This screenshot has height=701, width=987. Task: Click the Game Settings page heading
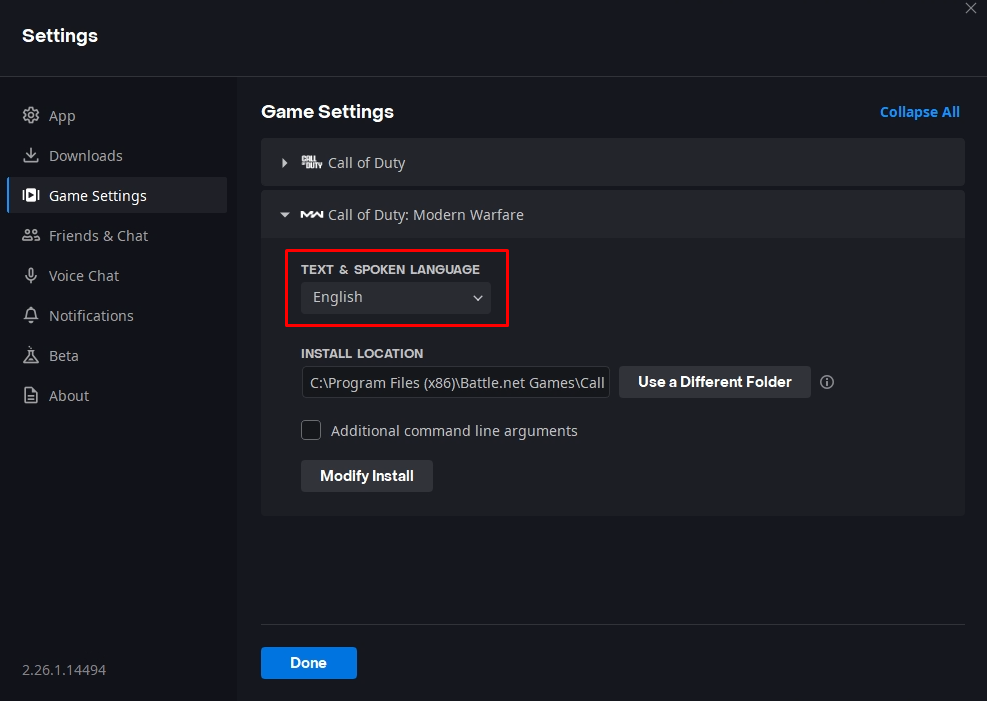[x=327, y=111]
